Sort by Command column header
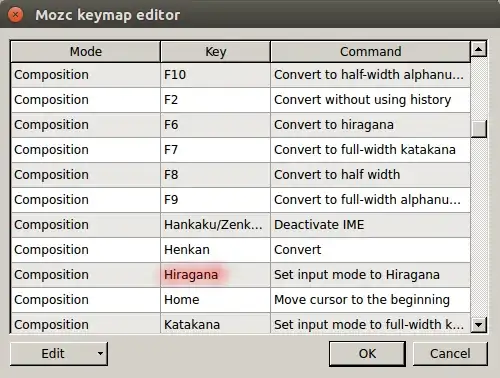500x378 pixels. pos(370,52)
